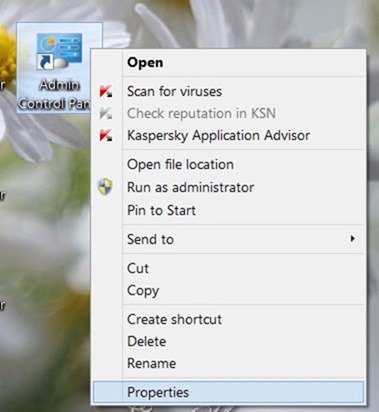Click Pin to Start
Screen dimensions: 379x412
pyautogui.click(x=228, y=210)
